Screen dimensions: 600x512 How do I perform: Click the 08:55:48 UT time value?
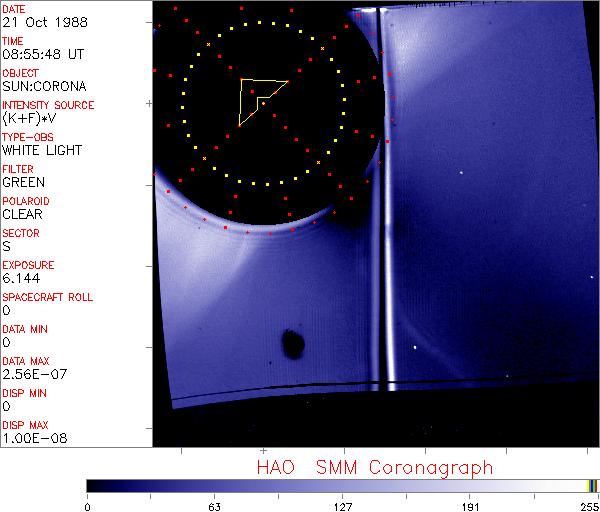click(x=41, y=54)
